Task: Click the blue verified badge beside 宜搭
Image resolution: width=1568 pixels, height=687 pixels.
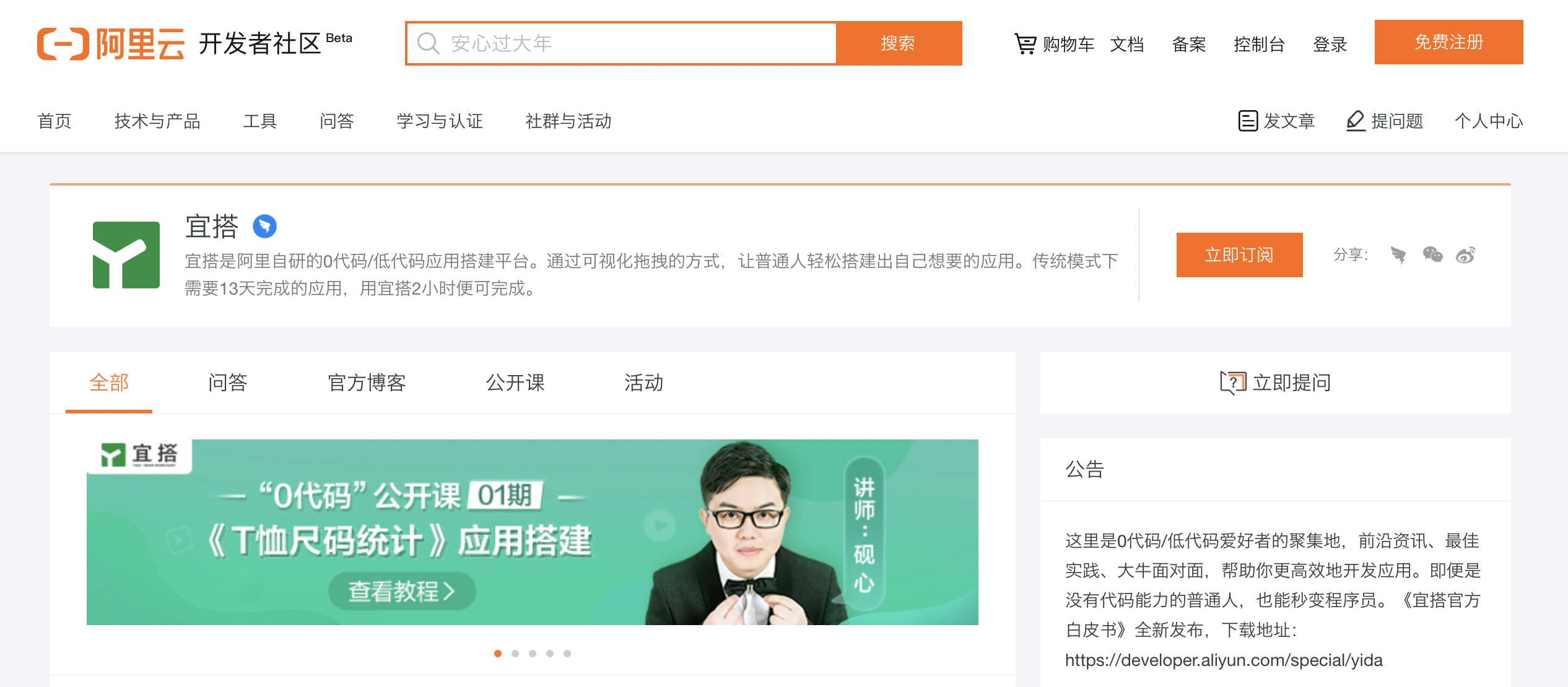Action: click(x=264, y=226)
